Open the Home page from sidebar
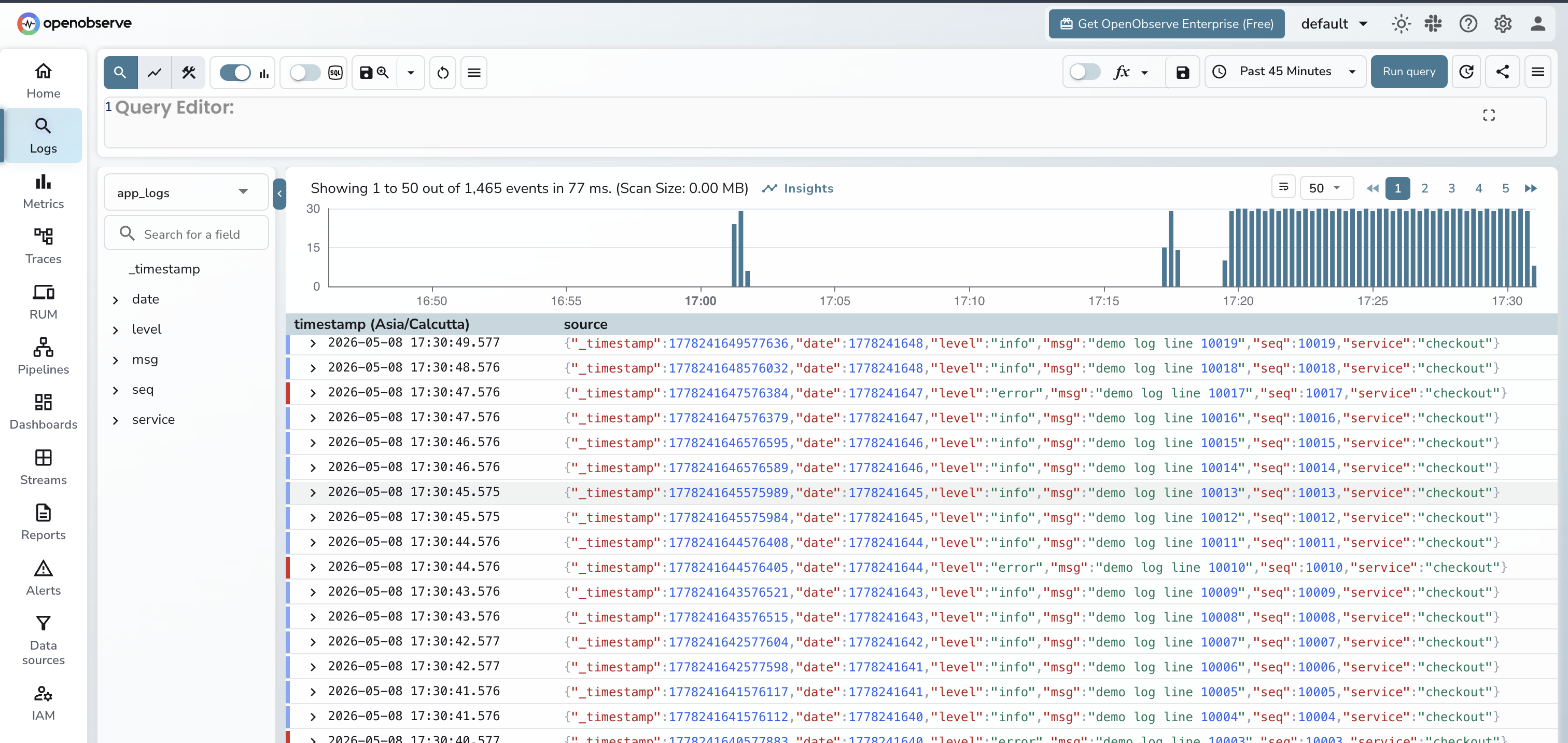This screenshot has width=1568, height=743. click(x=43, y=81)
